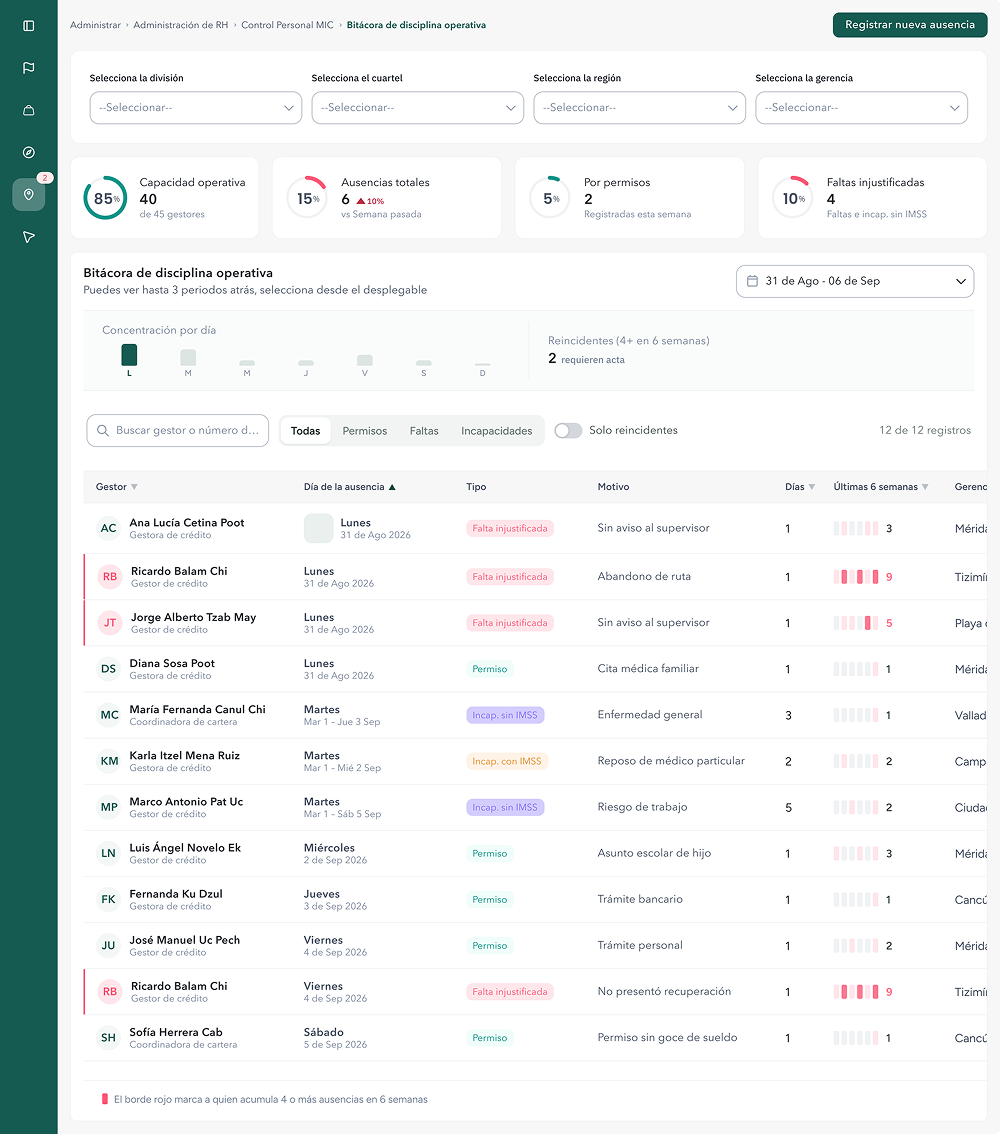Screen dimensions: 1000x1134
Task: Open the Selecciona el cuartel dropdown
Action: tap(418, 108)
